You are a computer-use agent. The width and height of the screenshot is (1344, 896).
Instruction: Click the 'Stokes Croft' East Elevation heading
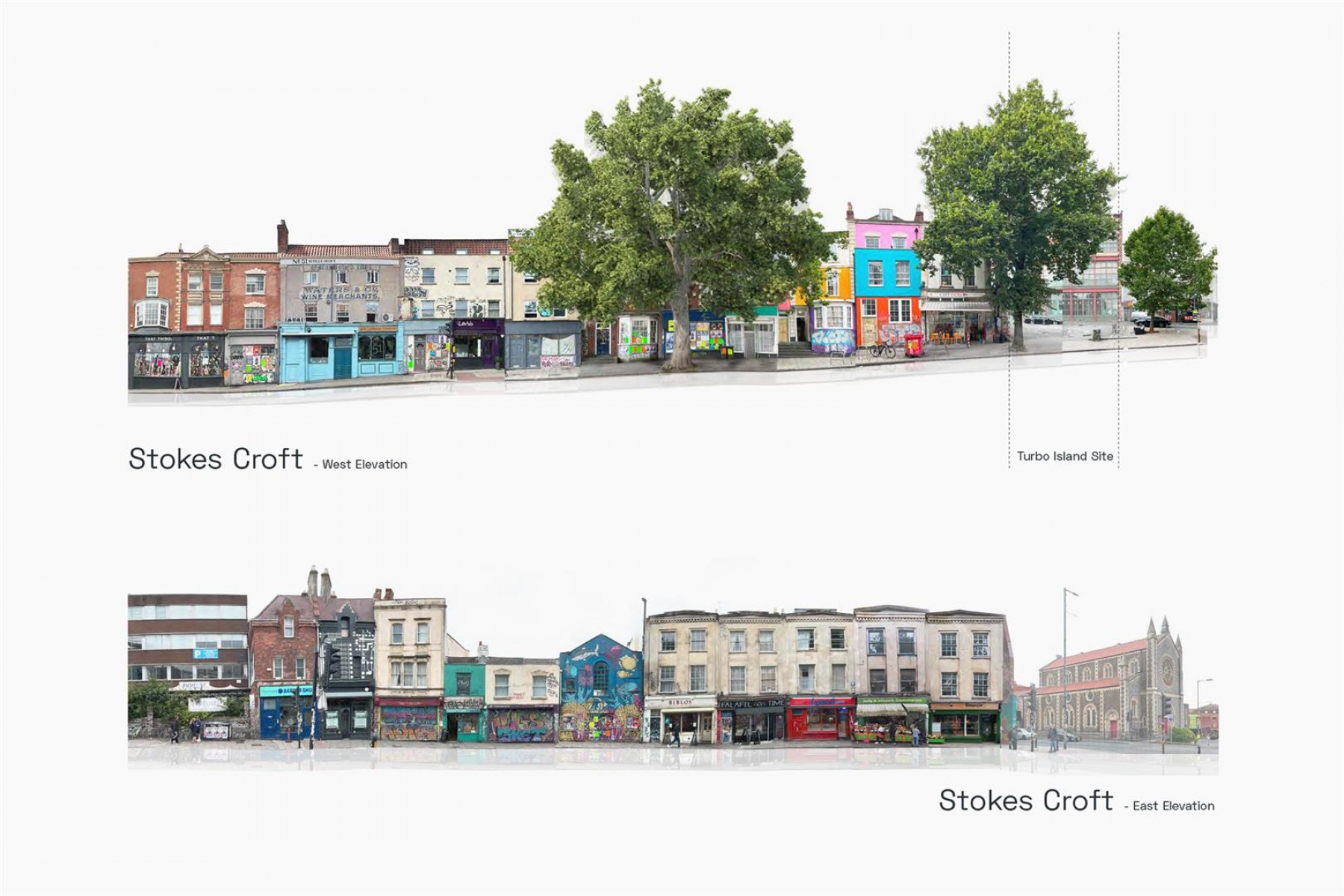[x=1026, y=800]
